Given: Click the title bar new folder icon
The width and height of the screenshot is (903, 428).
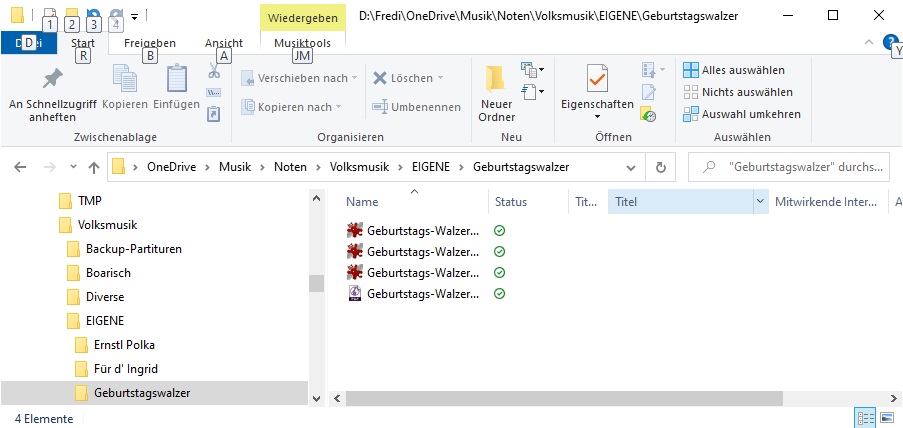Looking at the screenshot, I should pyautogui.click(x=72, y=16).
